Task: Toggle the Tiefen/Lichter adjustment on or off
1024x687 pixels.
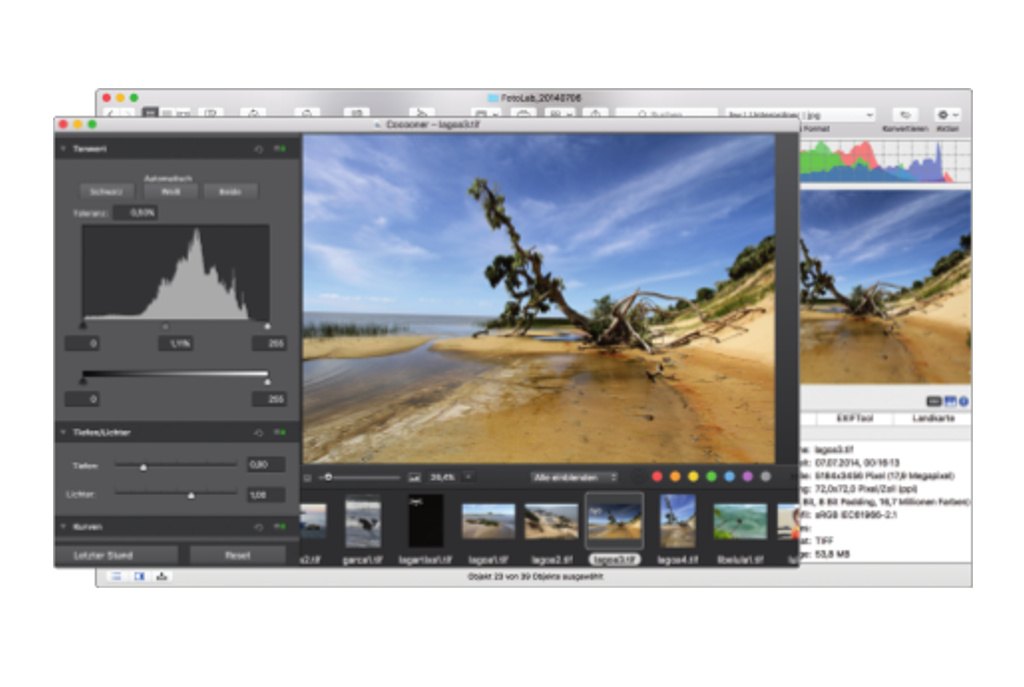Action: click(280, 433)
